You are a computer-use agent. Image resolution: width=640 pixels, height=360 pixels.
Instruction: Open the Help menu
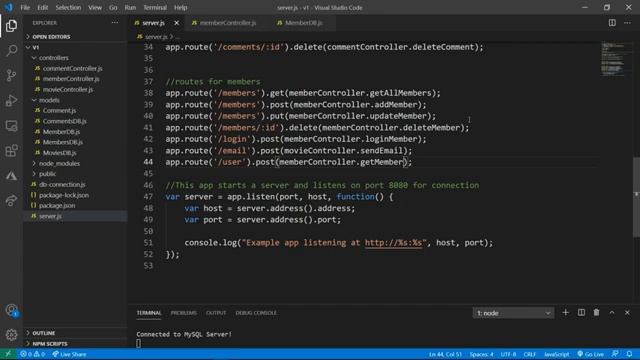(x=180, y=7)
